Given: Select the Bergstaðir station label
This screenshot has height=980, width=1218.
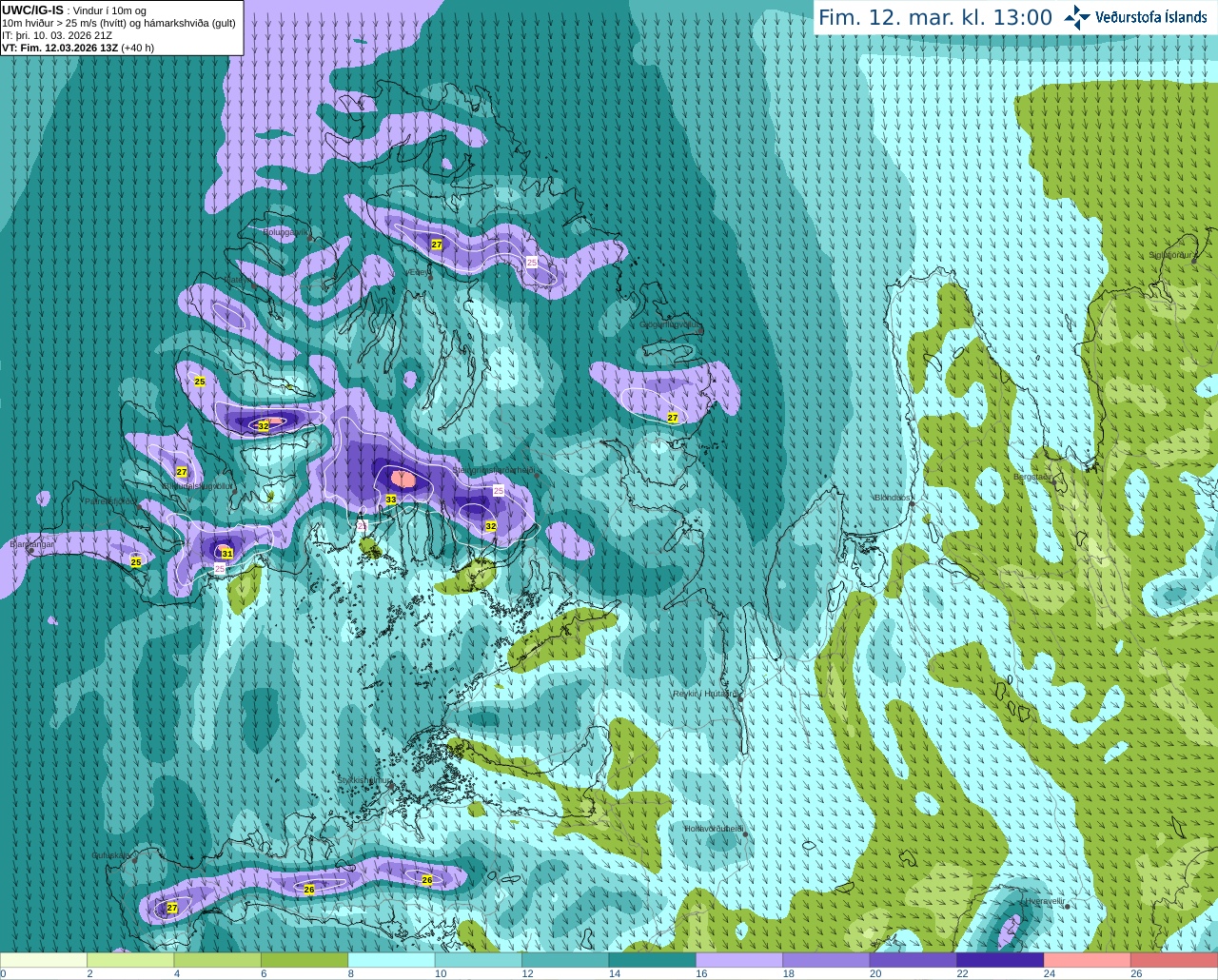Looking at the screenshot, I should (1033, 477).
